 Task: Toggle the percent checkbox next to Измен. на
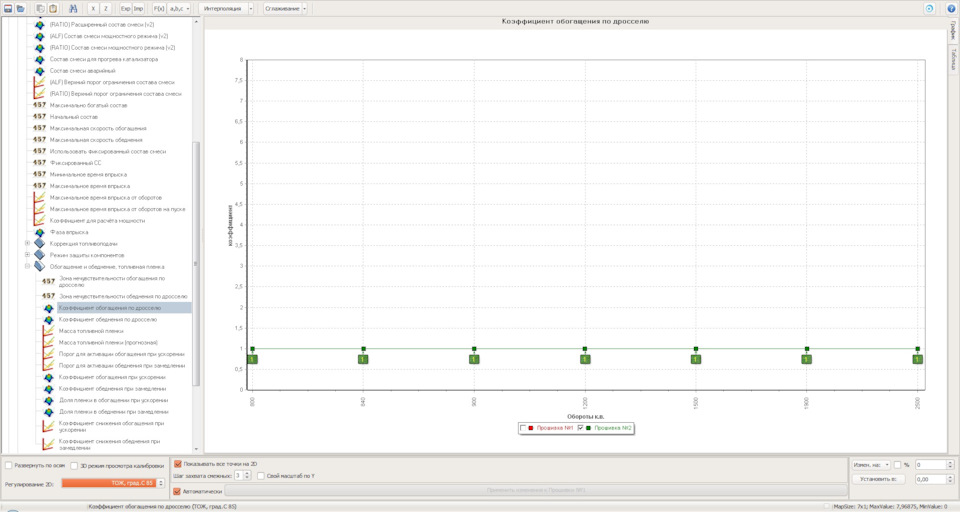897,465
